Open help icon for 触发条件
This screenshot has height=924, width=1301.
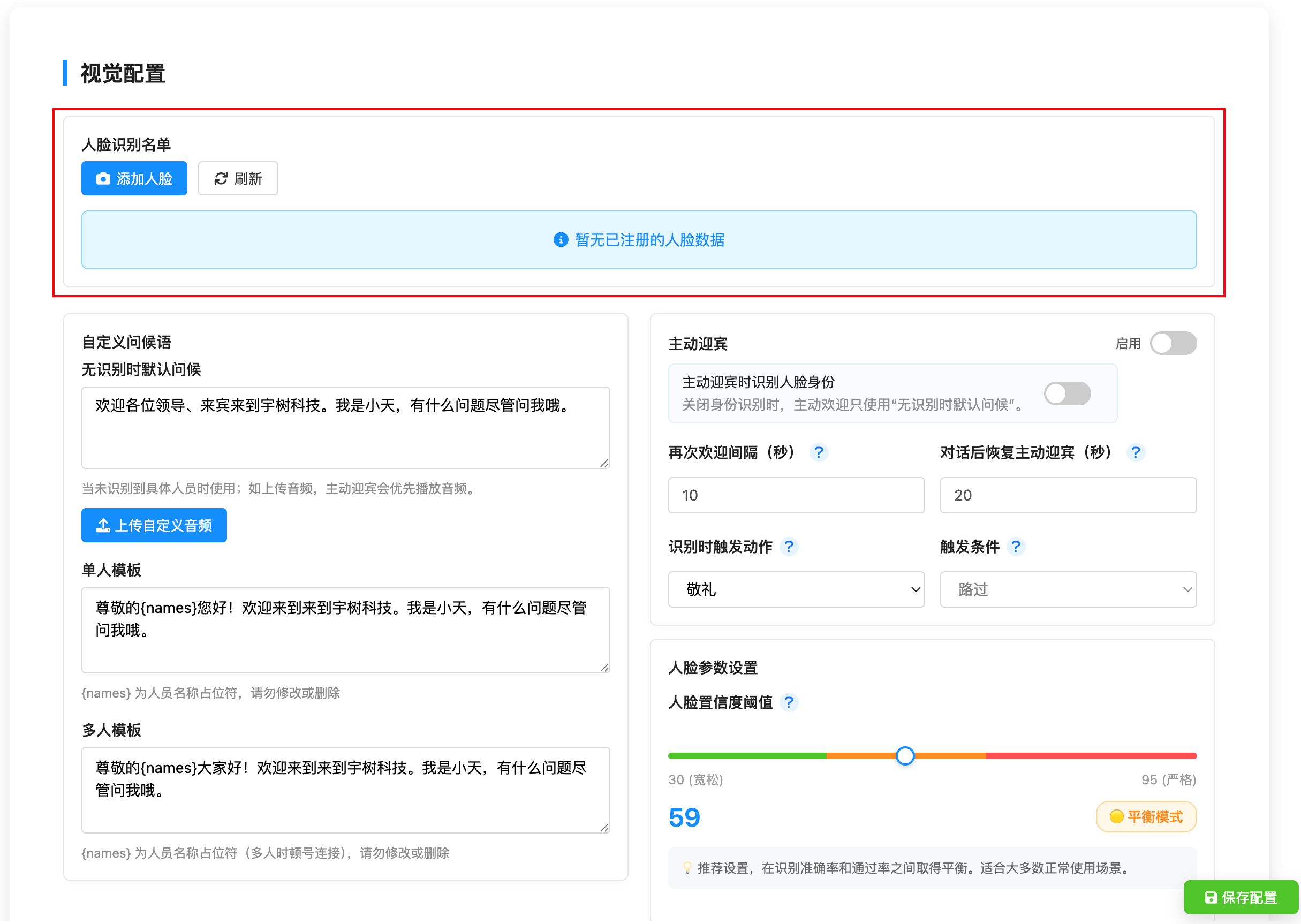[x=1016, y=547]
